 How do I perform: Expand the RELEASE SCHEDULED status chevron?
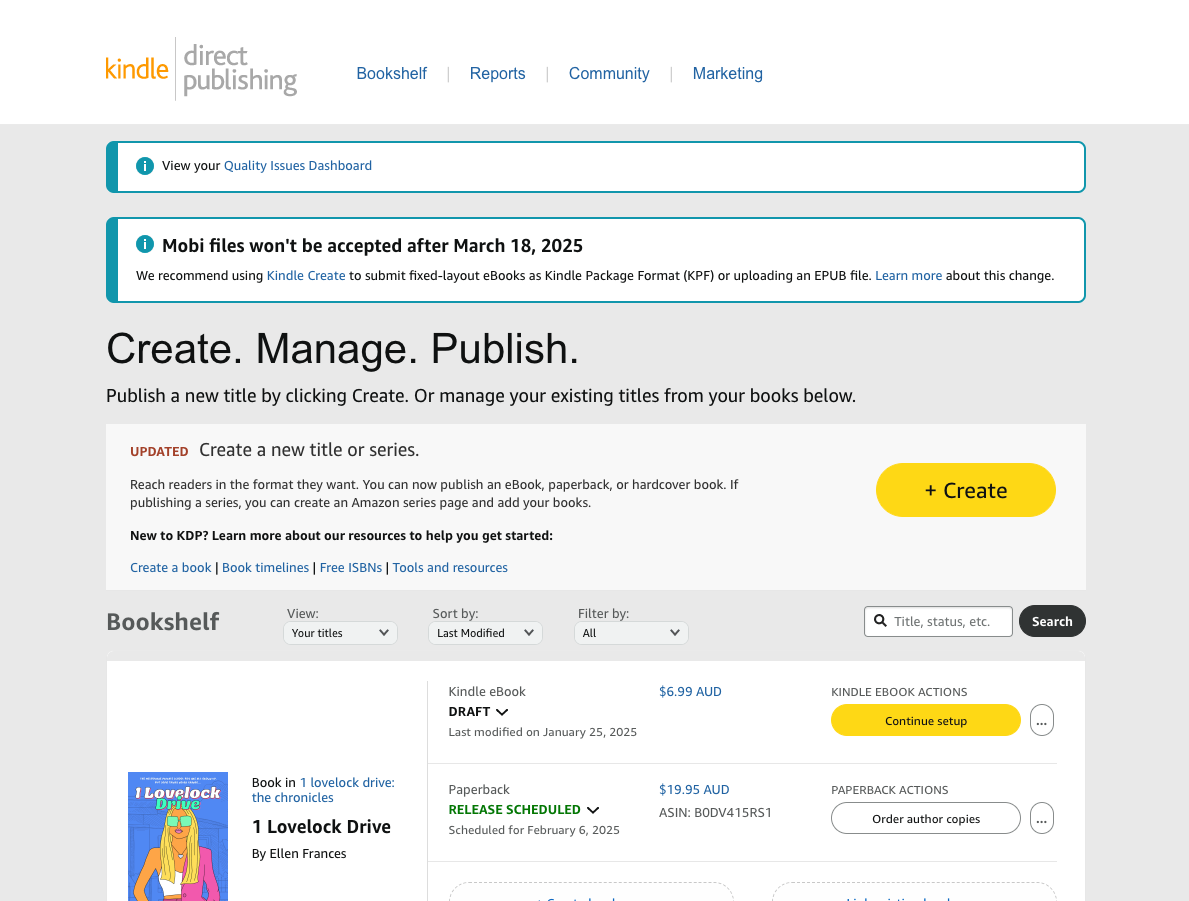[x=593, y=810]
